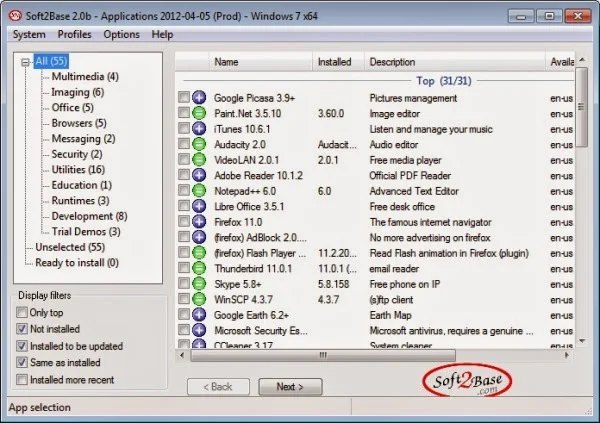Click the scroll left arrow under the list
This screenshot has height=423, width=600.
[x=182, y=355]
